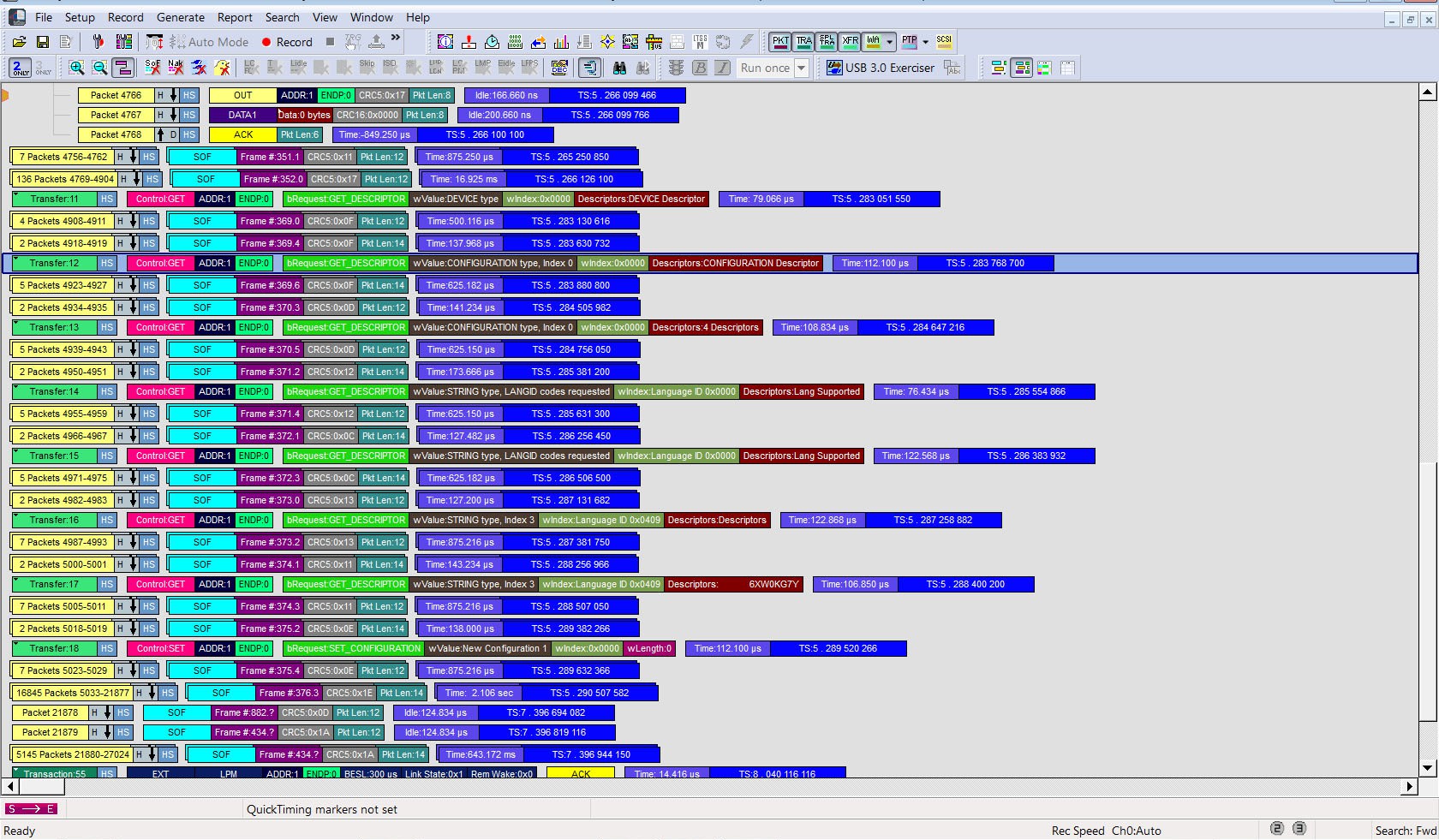Open the PTP decode dropdown arrow
Image resolution: width=1439 pixels, height=840 pixels.
click(925, 42)
